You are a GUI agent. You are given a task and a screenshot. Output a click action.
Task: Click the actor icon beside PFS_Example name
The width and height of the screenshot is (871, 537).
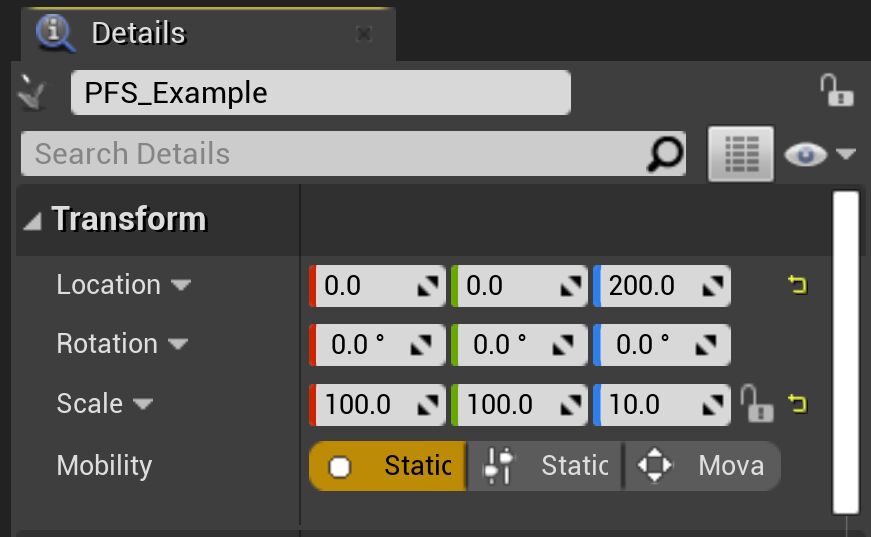(33, 93)
